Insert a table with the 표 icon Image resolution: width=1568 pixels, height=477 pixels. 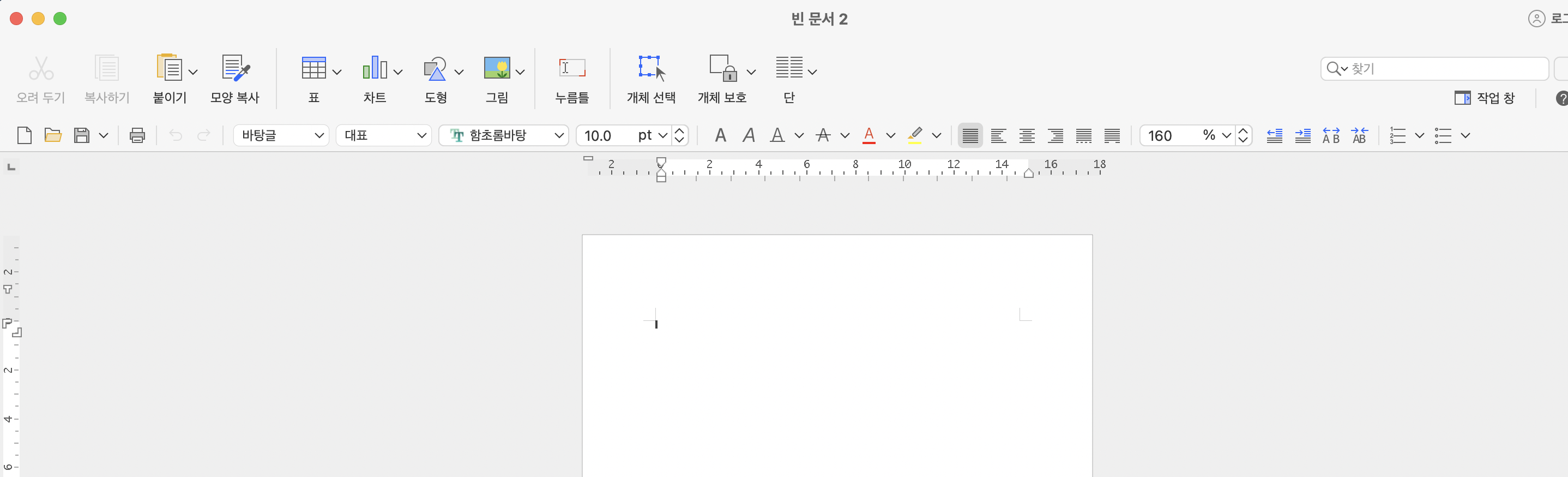(x=313, y=68)
